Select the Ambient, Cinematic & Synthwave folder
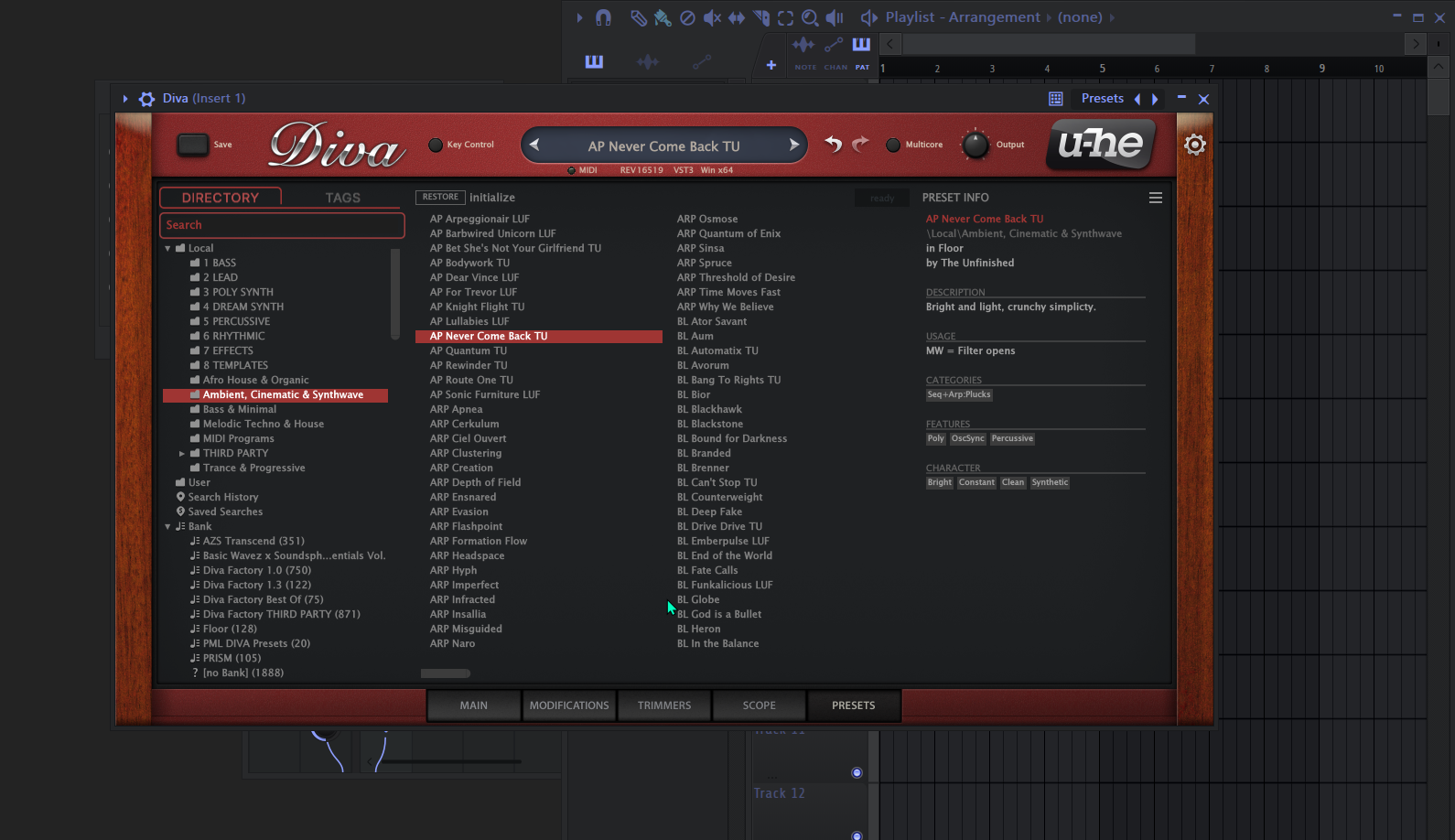This screenshot has width=1455, height=840. tap(275, 395)
